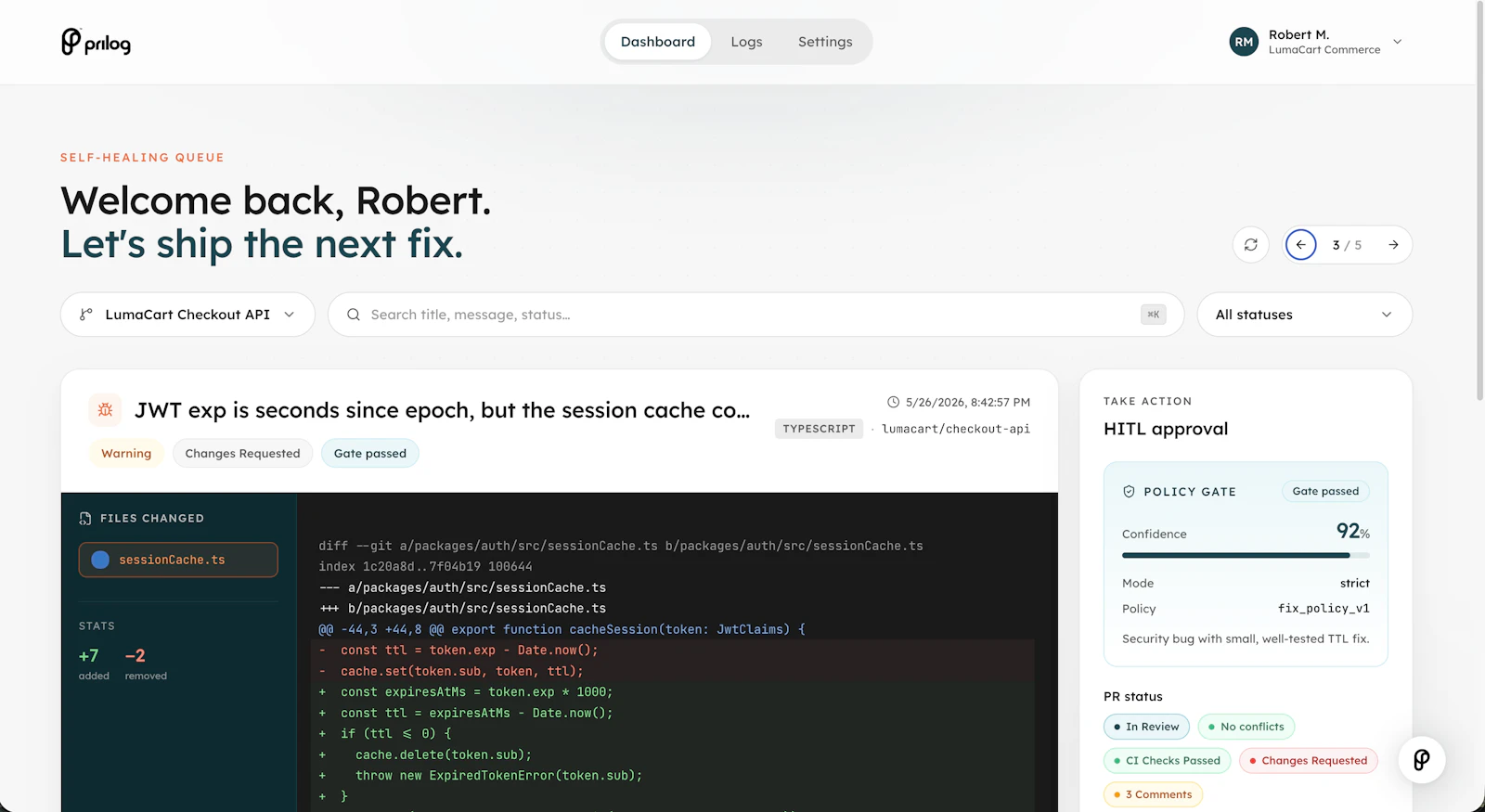Click the clock icon beside the timestamp

pyautogui.click(x=894, y=402)
